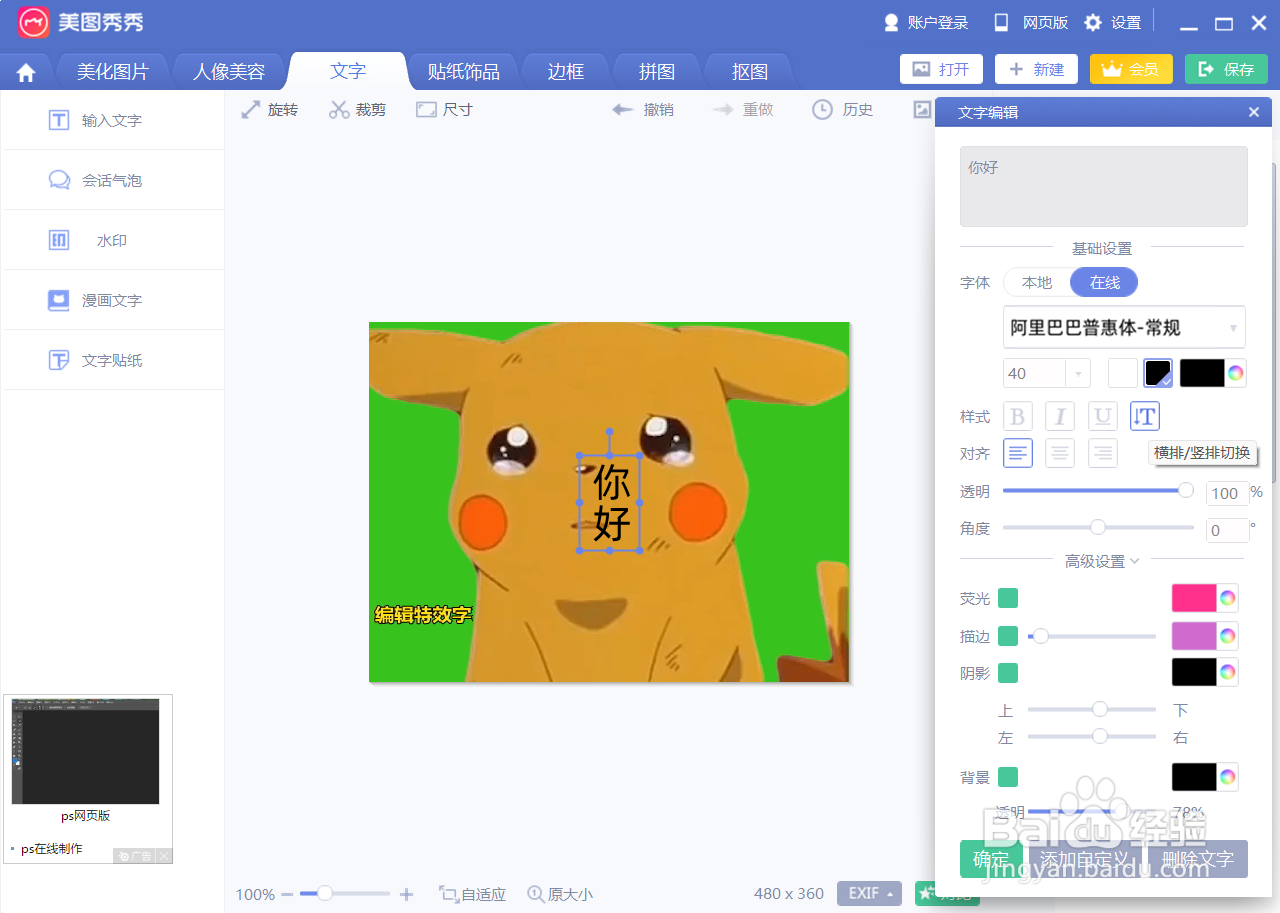Zoom out with the minus button
The height and width of the screenshot is (913, 1280).
287,894
